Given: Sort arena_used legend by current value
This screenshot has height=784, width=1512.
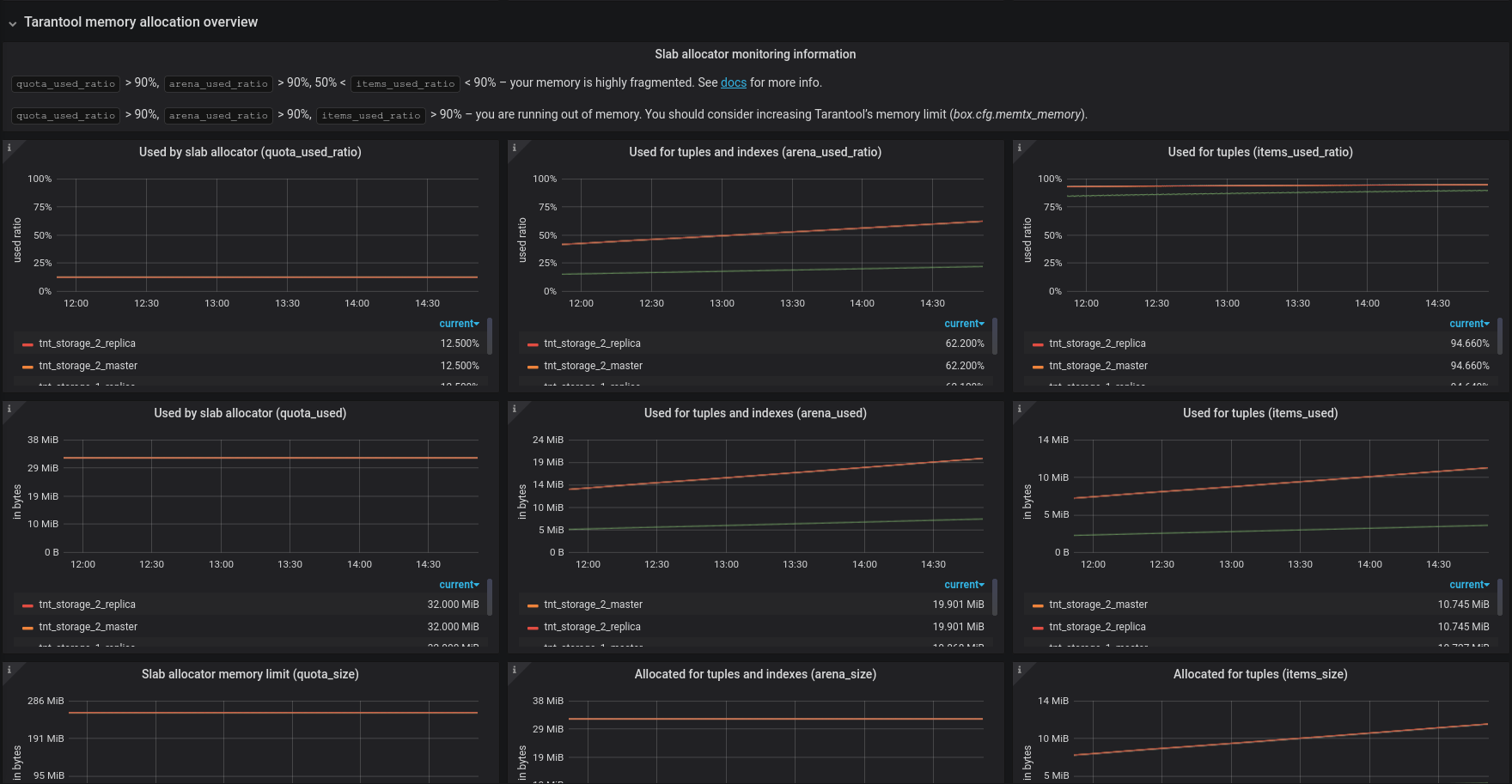Looking at the screenshot, I should click(964, 585).
